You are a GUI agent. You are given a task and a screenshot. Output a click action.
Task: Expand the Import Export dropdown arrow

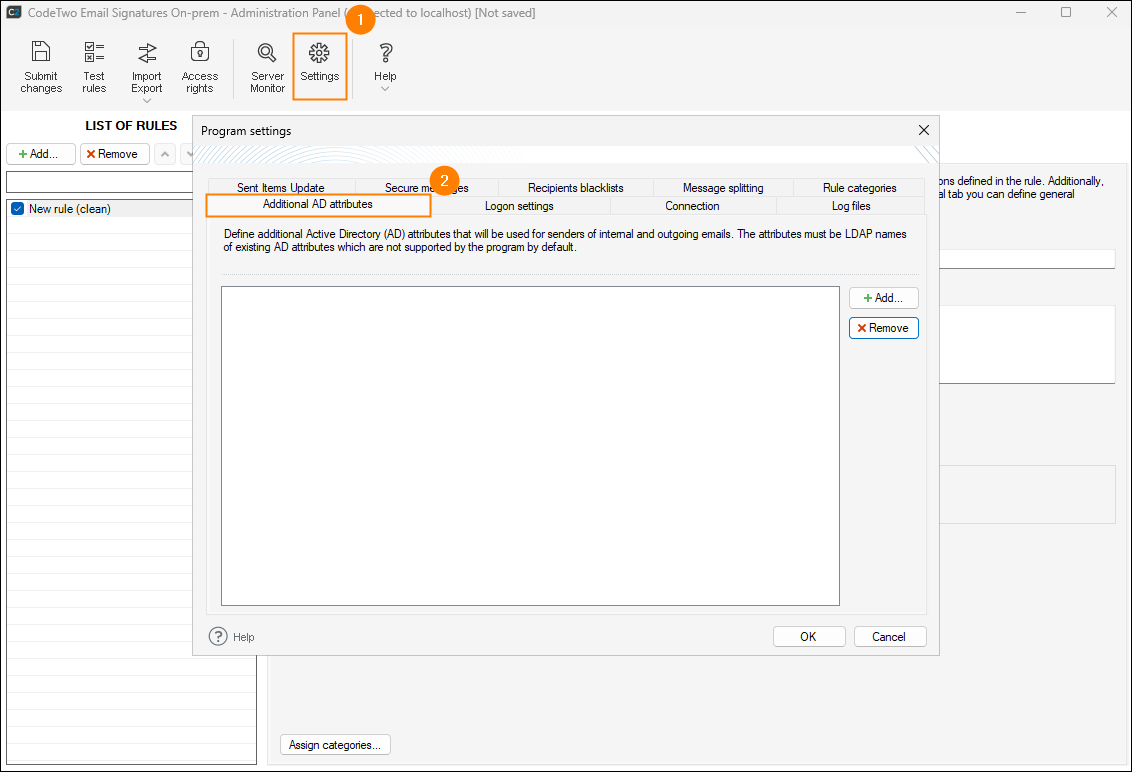point(147,101)
